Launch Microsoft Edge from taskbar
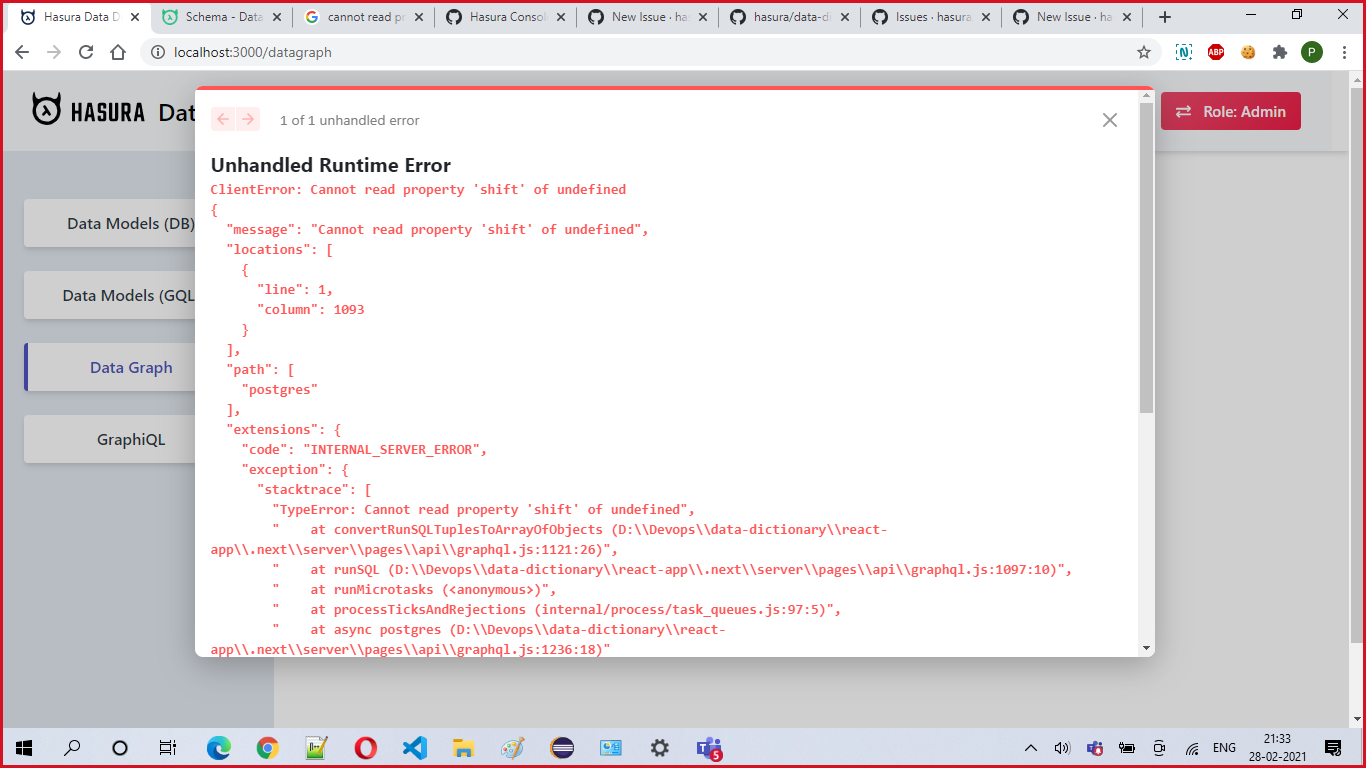The image size is (1366, 768). 218,747
